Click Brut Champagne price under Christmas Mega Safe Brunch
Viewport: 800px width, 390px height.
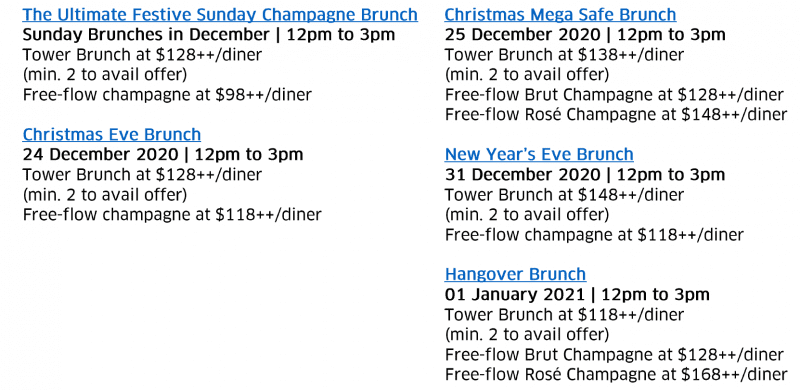(x=614, y=95)
